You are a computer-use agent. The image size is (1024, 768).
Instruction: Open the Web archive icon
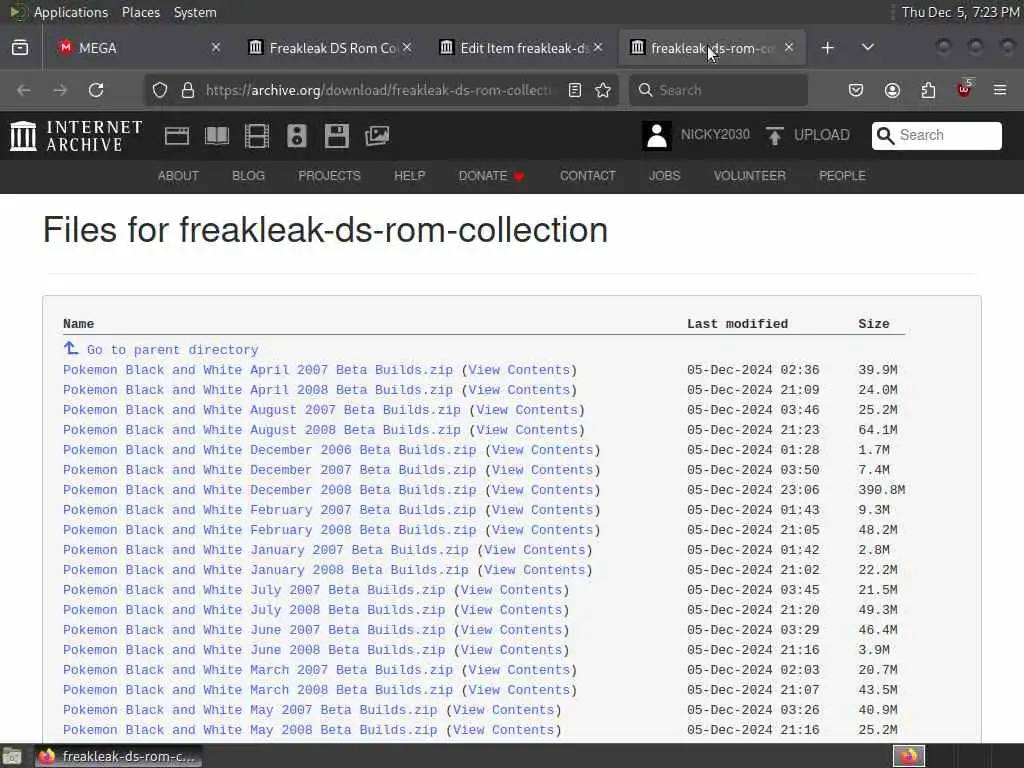pos(176,136)
